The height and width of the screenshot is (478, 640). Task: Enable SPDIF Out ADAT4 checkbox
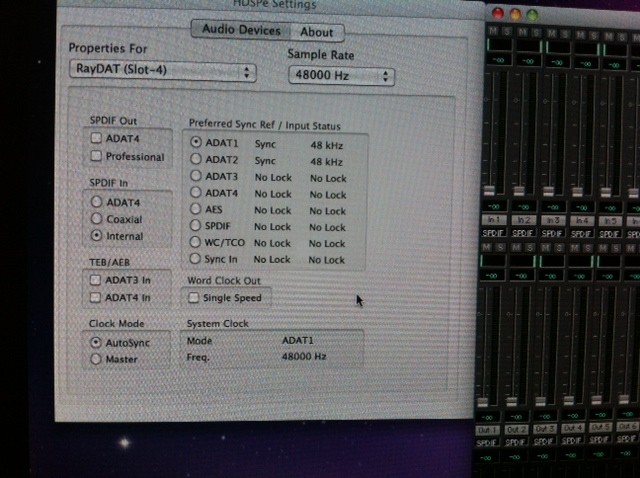tap(96, 138)
